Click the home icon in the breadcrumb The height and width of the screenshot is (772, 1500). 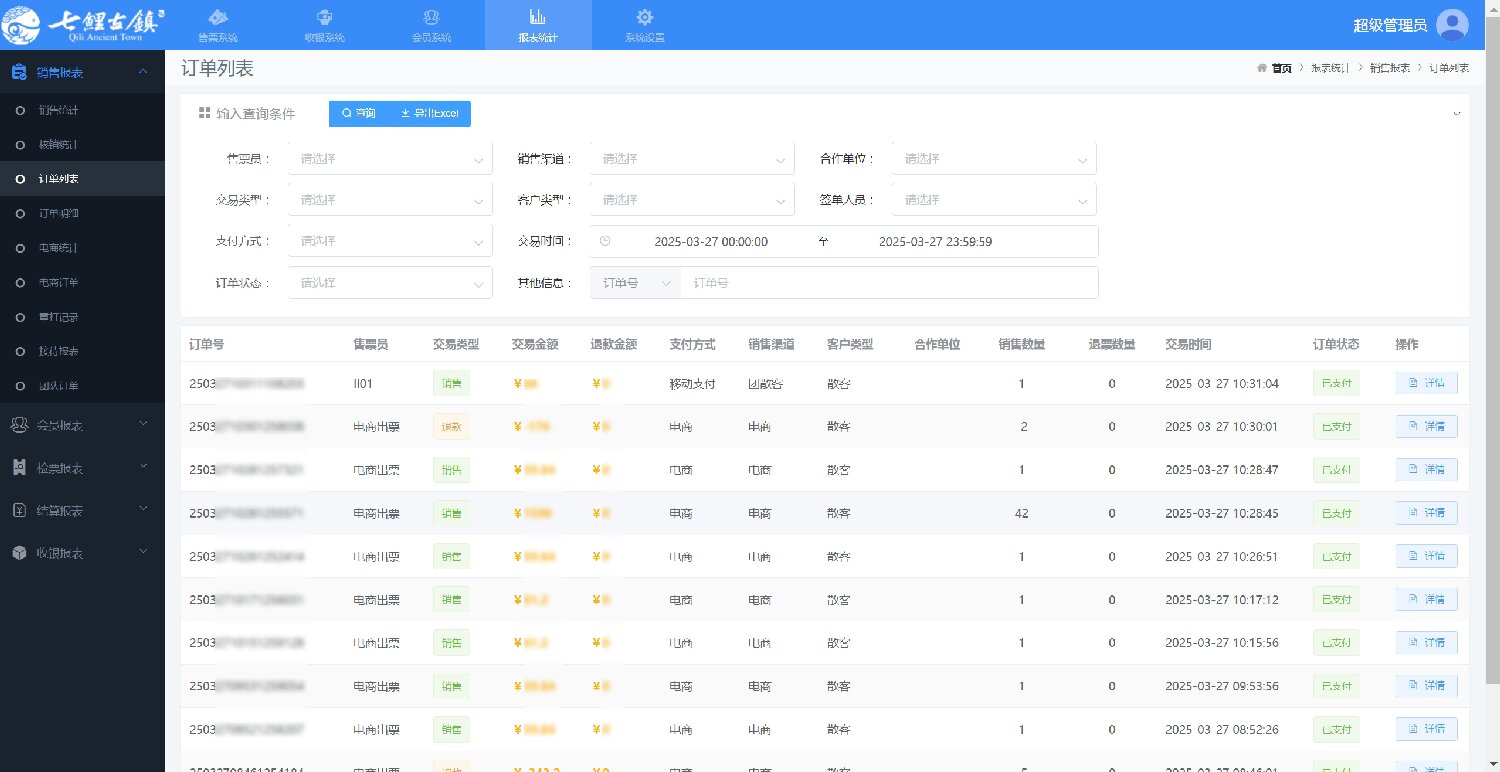(1262, 68)
